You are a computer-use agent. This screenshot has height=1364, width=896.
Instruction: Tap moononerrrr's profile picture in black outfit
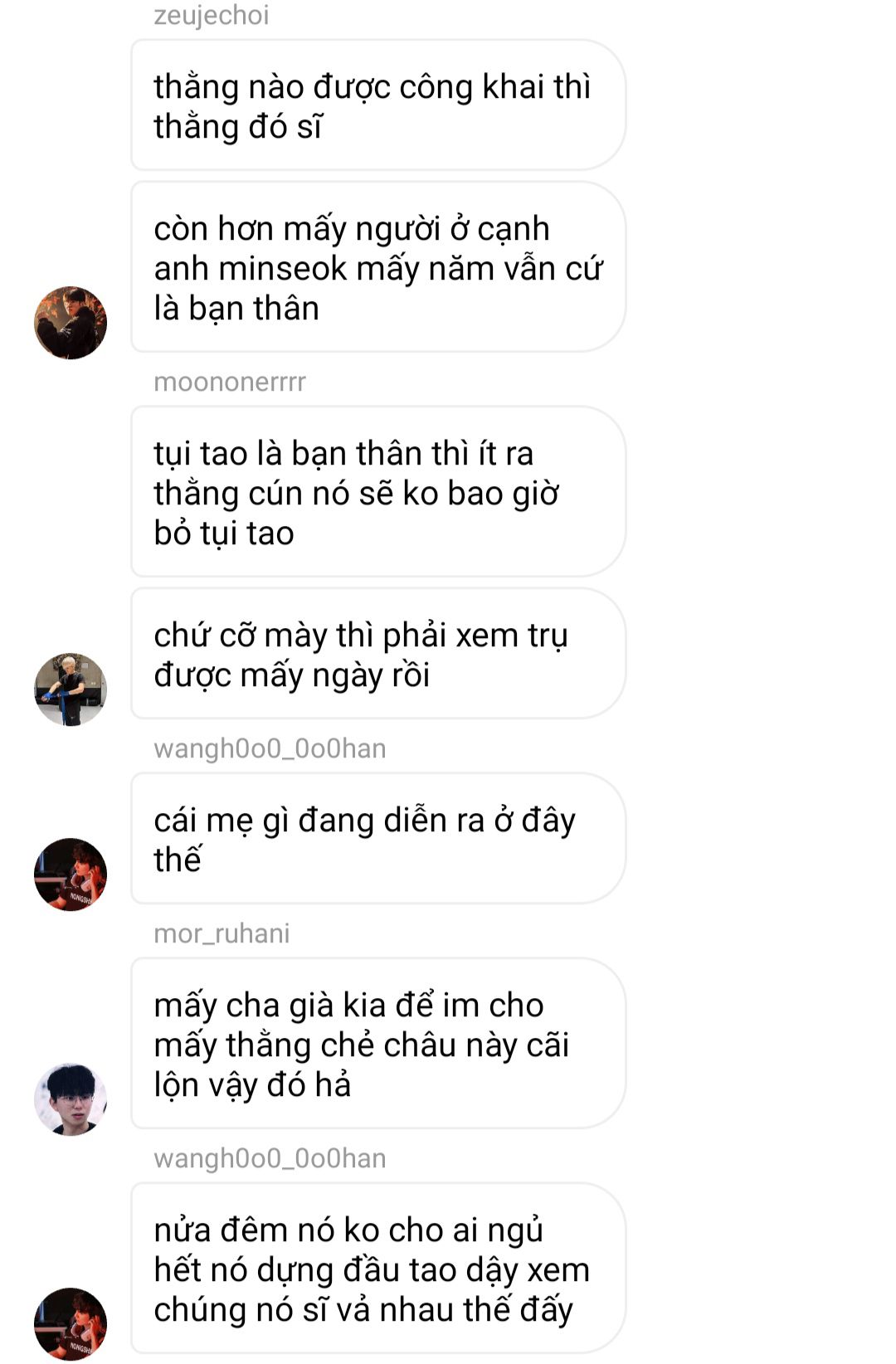71,689
